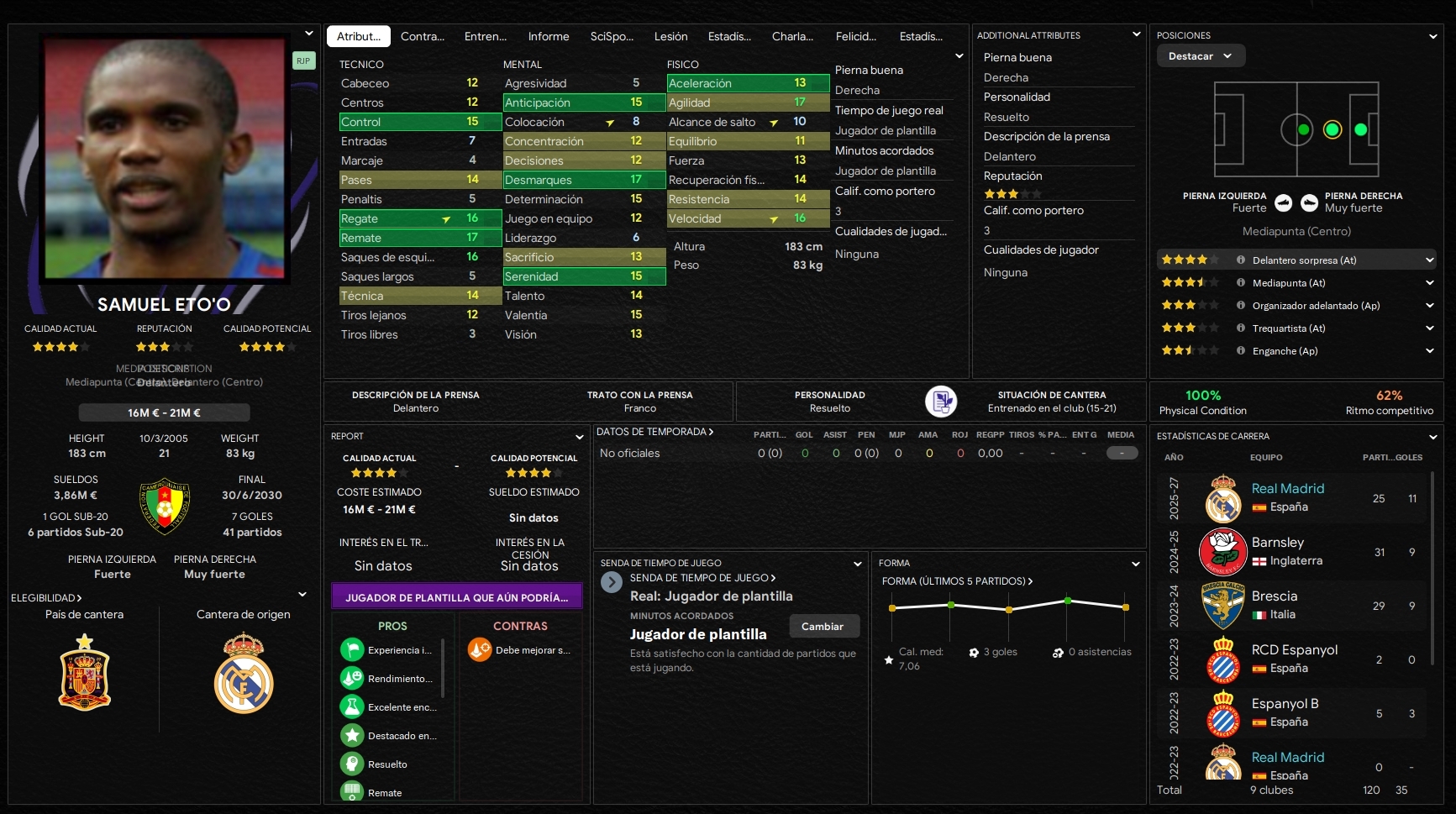This screenshot has width=1456, height=814.
Task: Click the Cambiar button
Action: 823,626
